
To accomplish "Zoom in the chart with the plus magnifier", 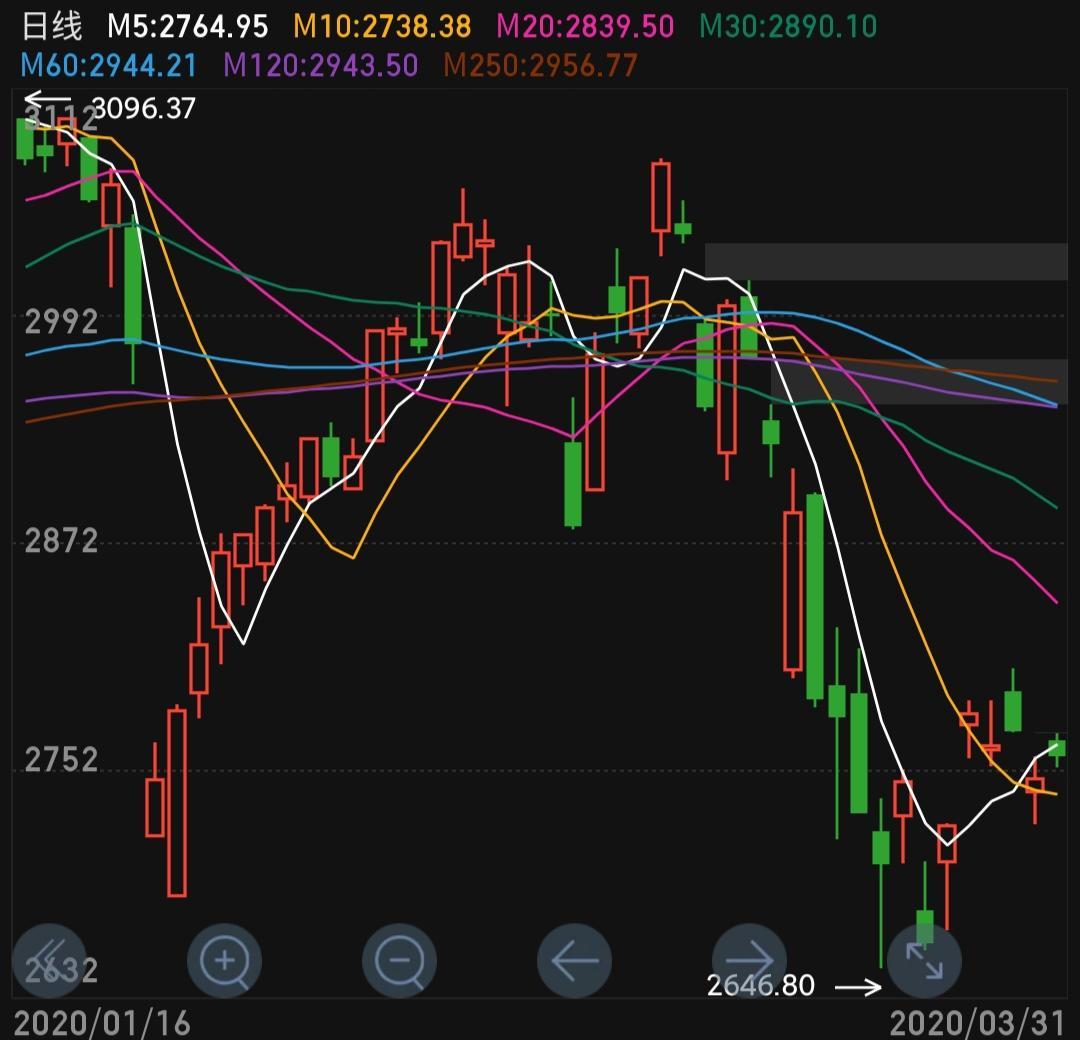I will pos(225,960).
